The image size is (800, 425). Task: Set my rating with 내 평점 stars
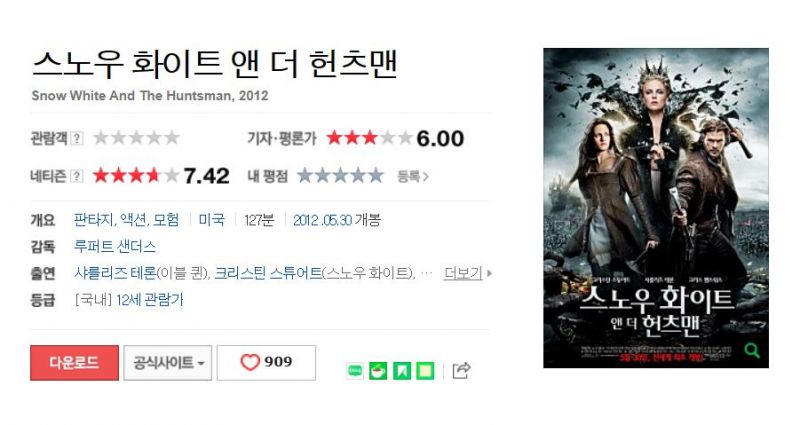pyautogui.click(x=340, y=176)
